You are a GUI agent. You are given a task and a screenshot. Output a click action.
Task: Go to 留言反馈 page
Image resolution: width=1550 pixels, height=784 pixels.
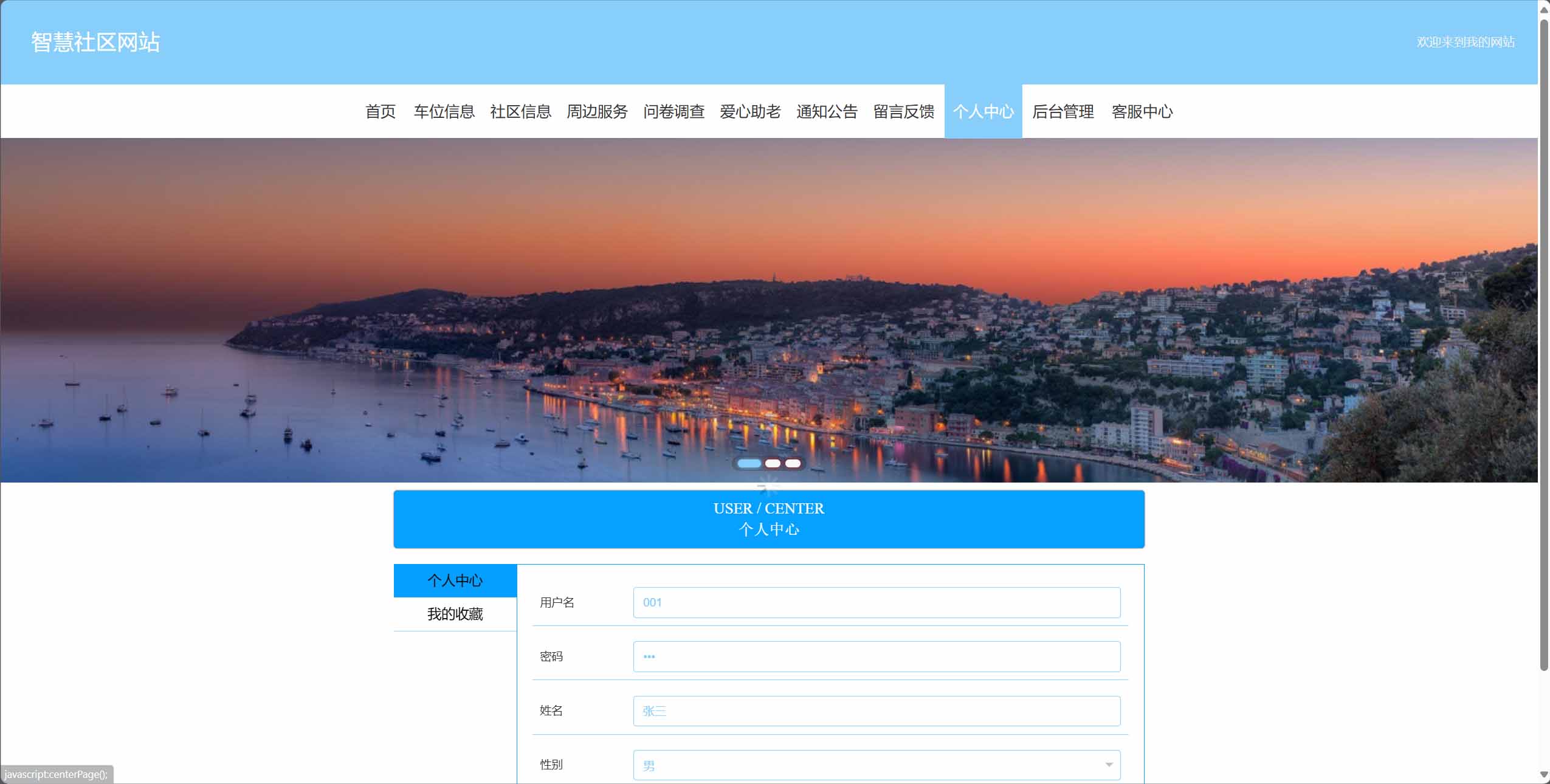coord(904,111)
